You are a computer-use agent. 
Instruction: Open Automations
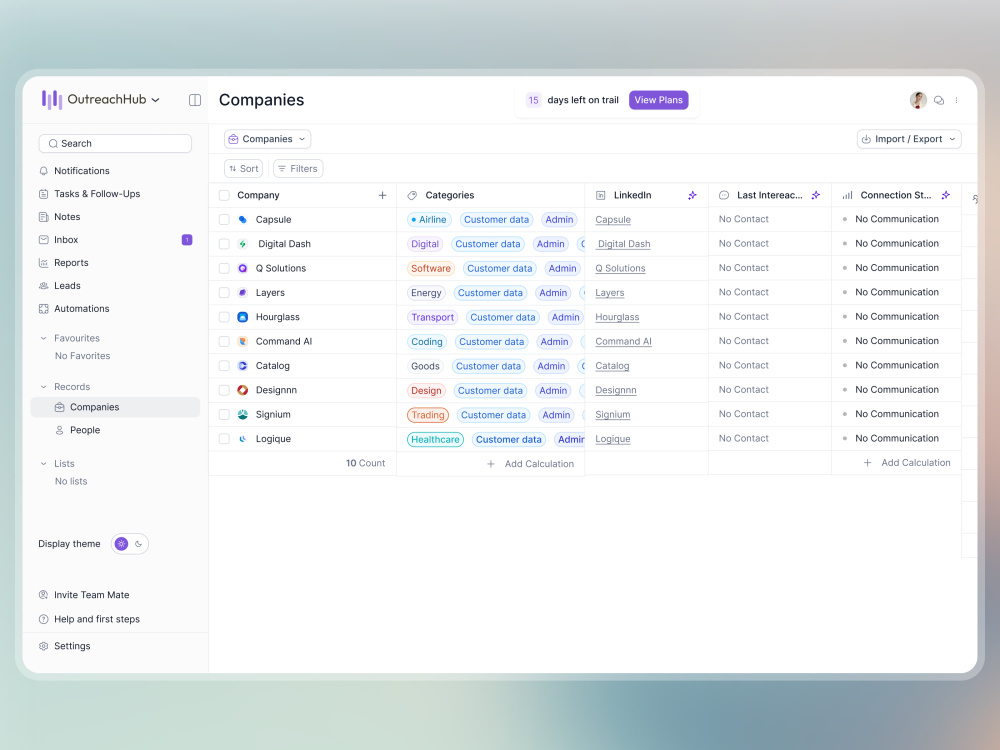click(74, 309)
